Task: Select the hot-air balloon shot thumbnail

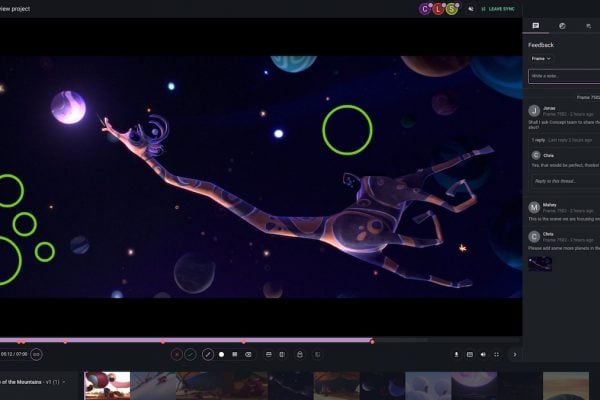Action: coord(107,386)
